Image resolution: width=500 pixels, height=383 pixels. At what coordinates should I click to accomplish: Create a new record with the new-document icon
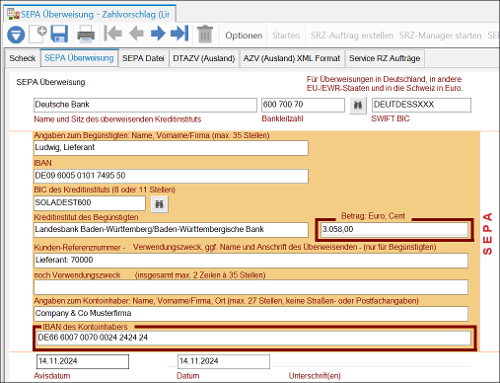click(38, 34)
